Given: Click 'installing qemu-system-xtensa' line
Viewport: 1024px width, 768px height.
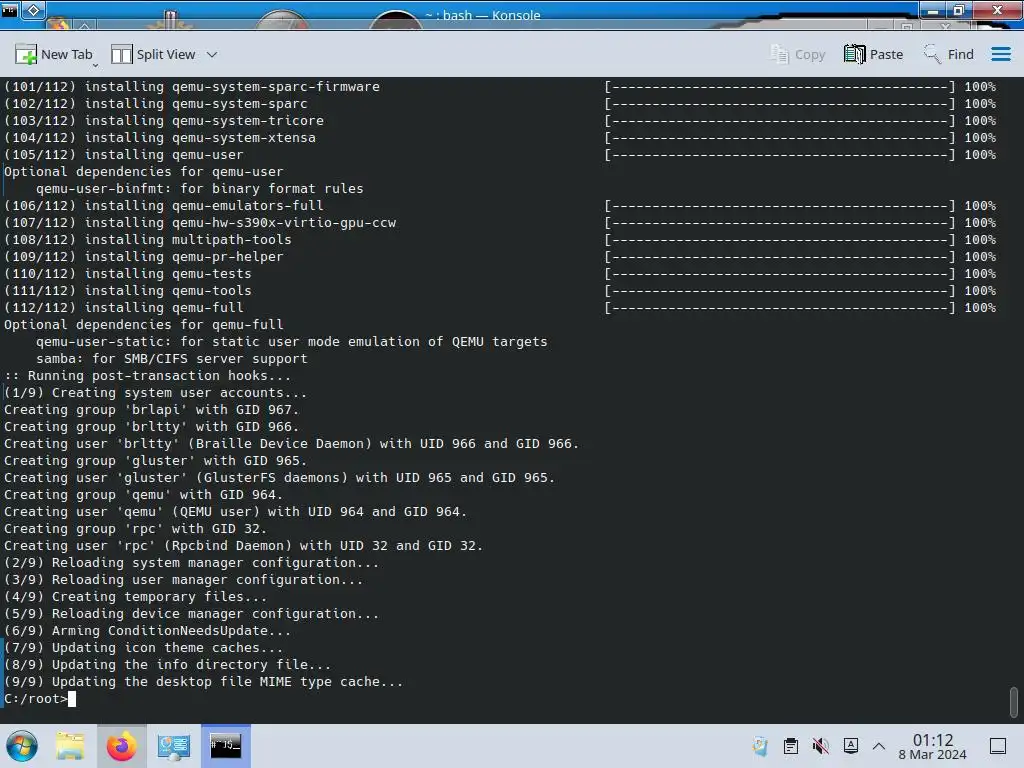Looking at the screenshot, I should 160,138.
